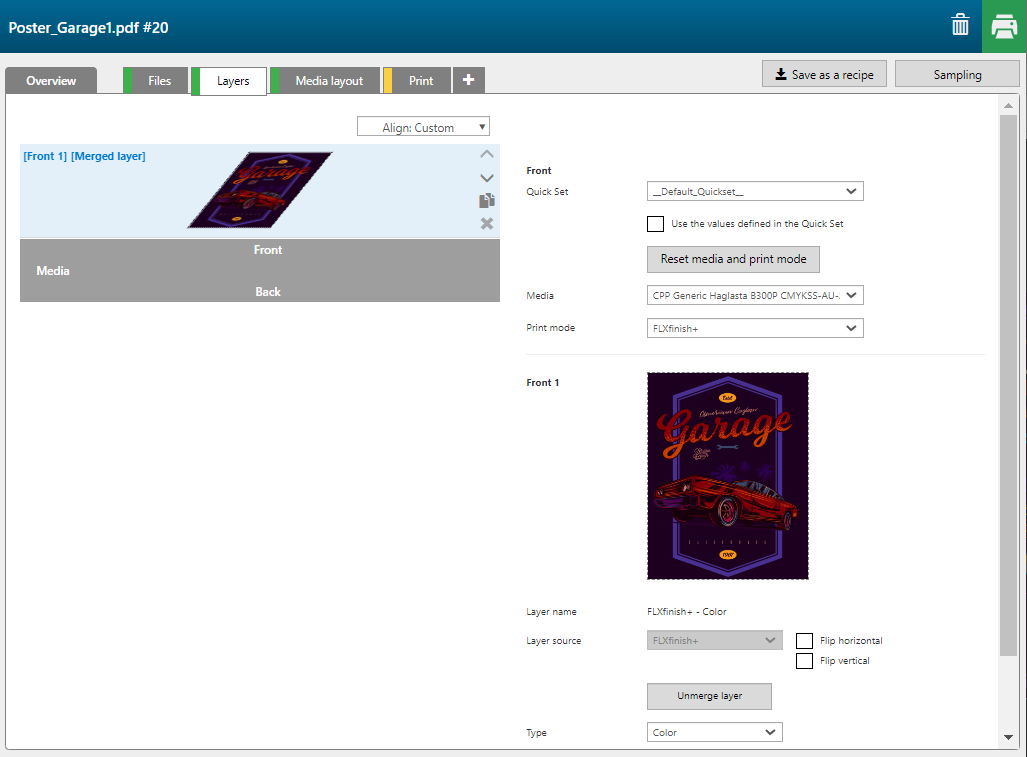The width and height of the screenshot is (1027, 757).
Task: Open the Quick Set dropdown
Action: 755,191
